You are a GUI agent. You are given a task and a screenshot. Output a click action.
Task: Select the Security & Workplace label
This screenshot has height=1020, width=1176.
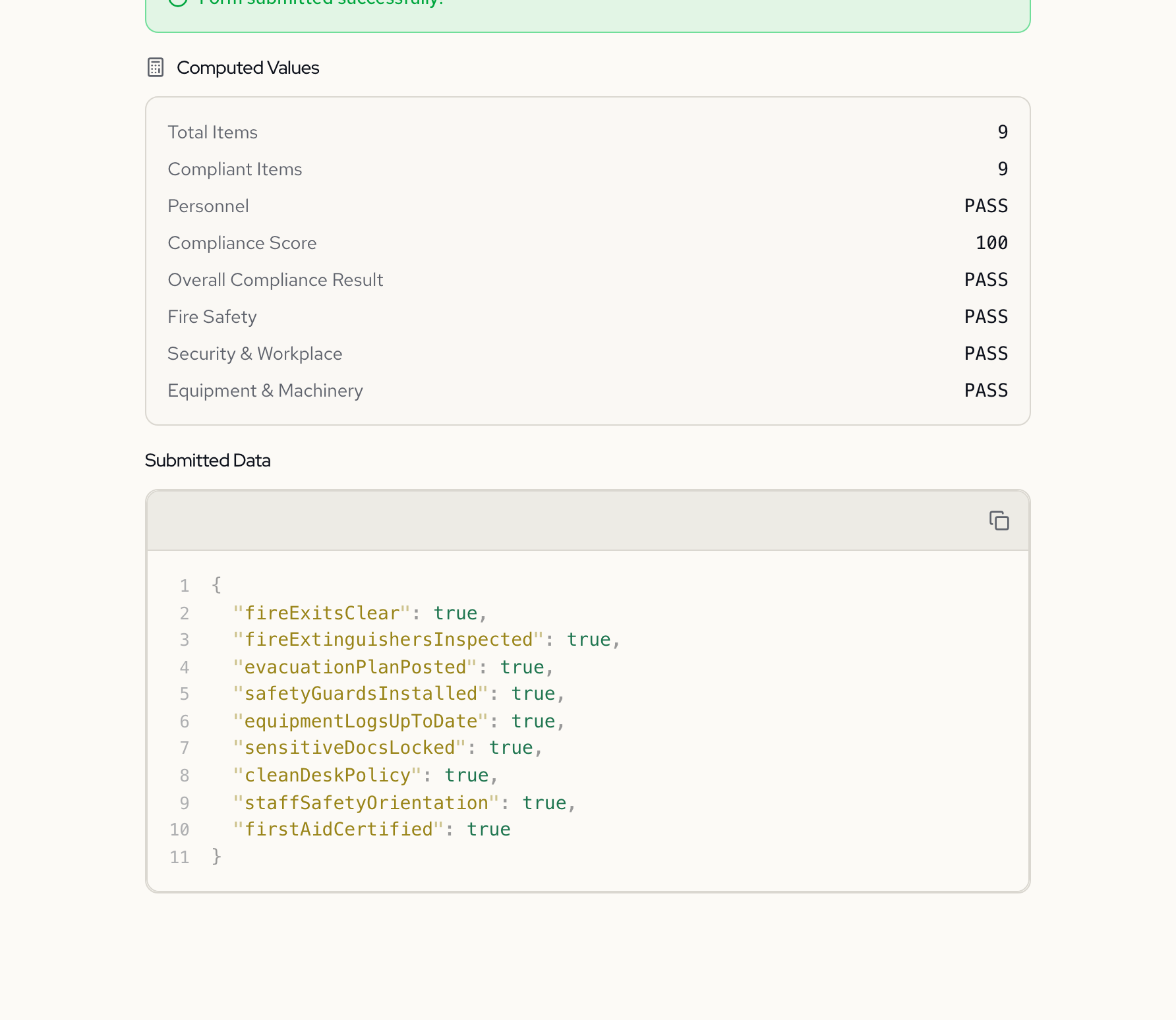(254, 354)
